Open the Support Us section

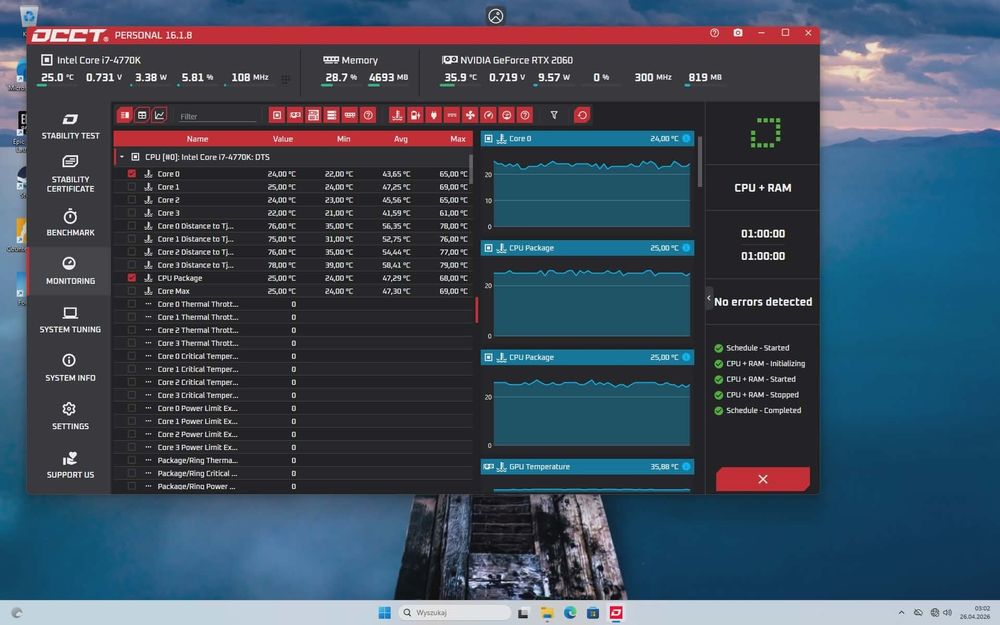coord(70,465)
